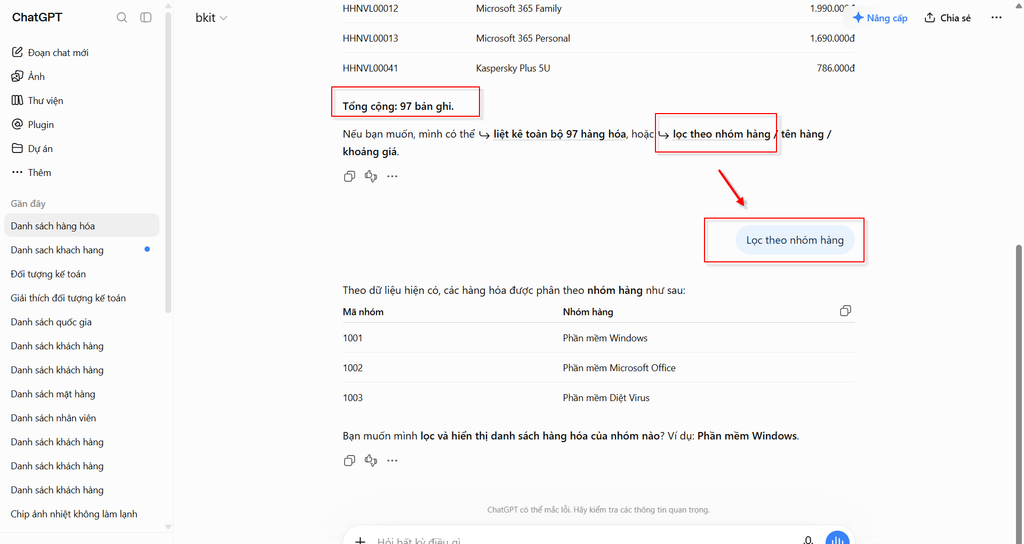Start a new chat via Đoạn chat mới
Screen dimensions: 1024x544
click(x=50, y=52)
